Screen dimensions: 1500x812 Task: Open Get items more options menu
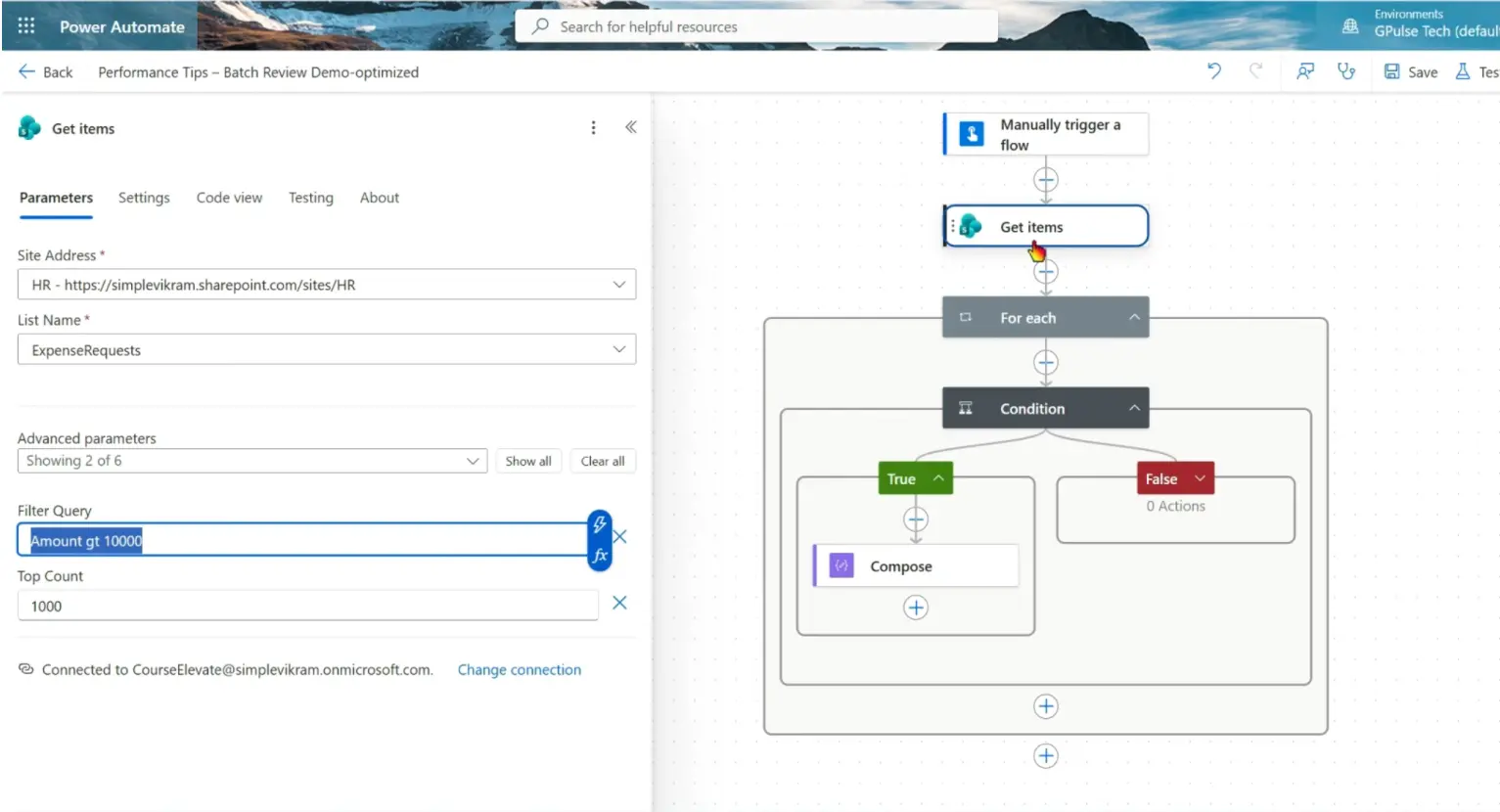click(x=593, y=128)
